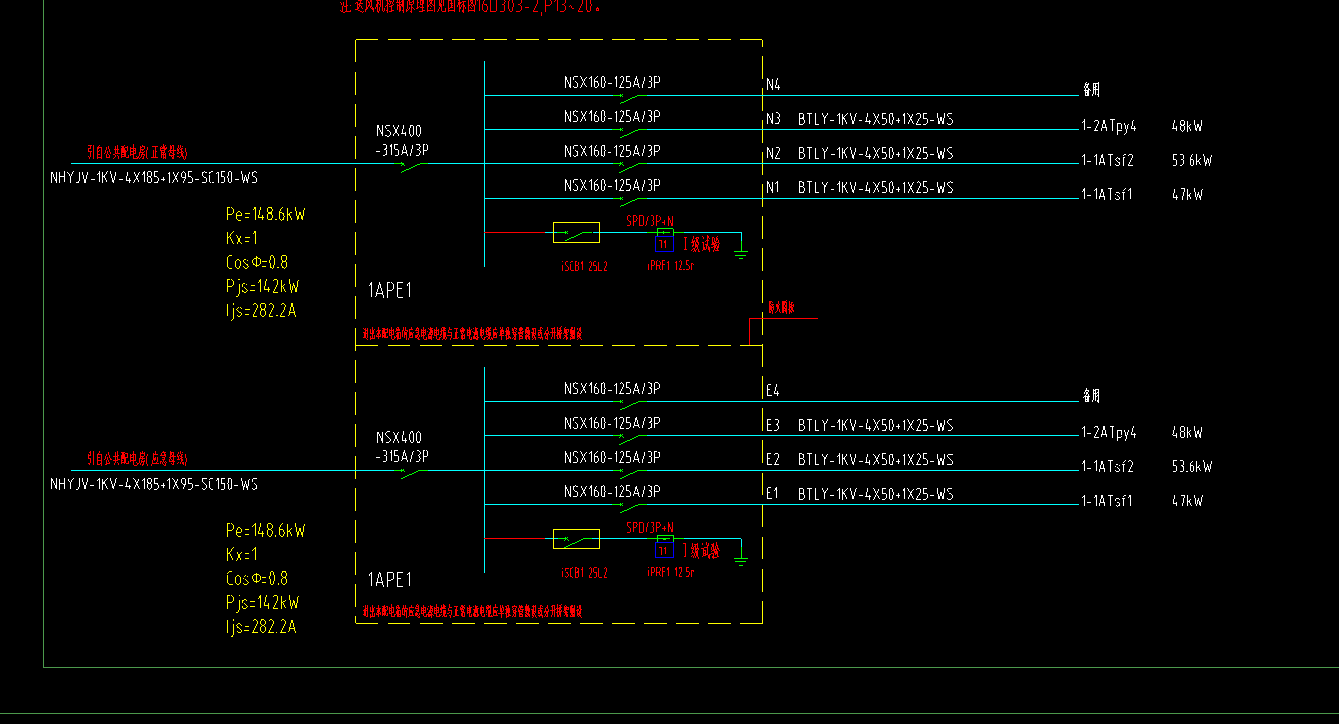Select NSX160-125A/3P text on the N2 line
The width and height of the screenshot is (1339, 724).
click(x=612, y=152)
